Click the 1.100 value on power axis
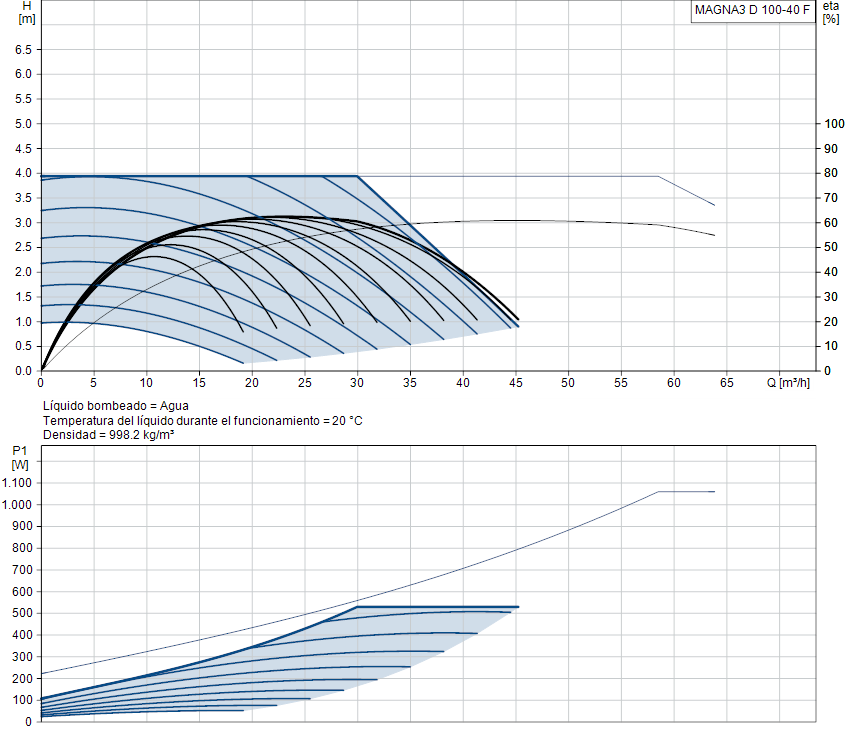Screen dimensions: 847x742 pos(17,483)
